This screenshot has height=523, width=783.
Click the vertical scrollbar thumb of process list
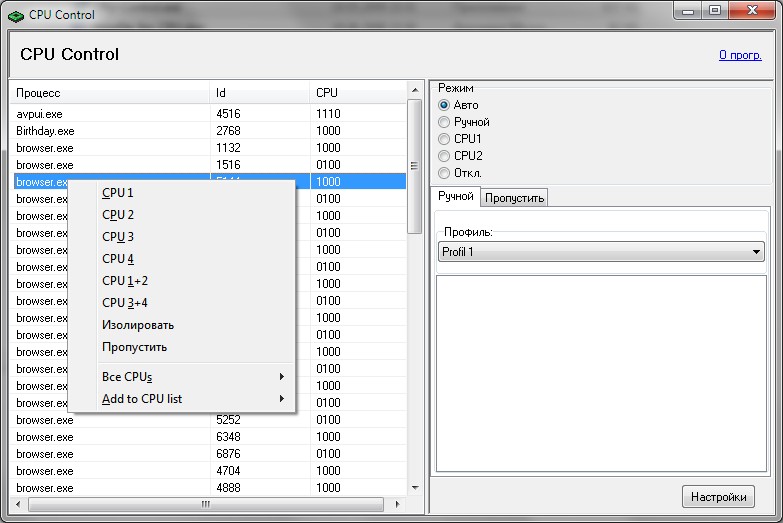point(414,166)
